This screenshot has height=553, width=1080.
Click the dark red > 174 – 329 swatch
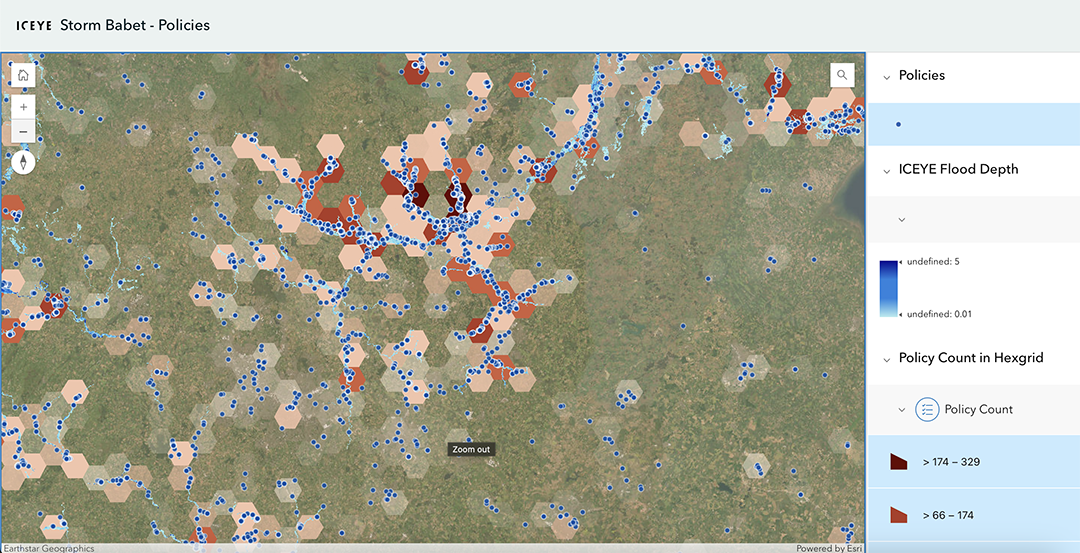tap(898, 462)
